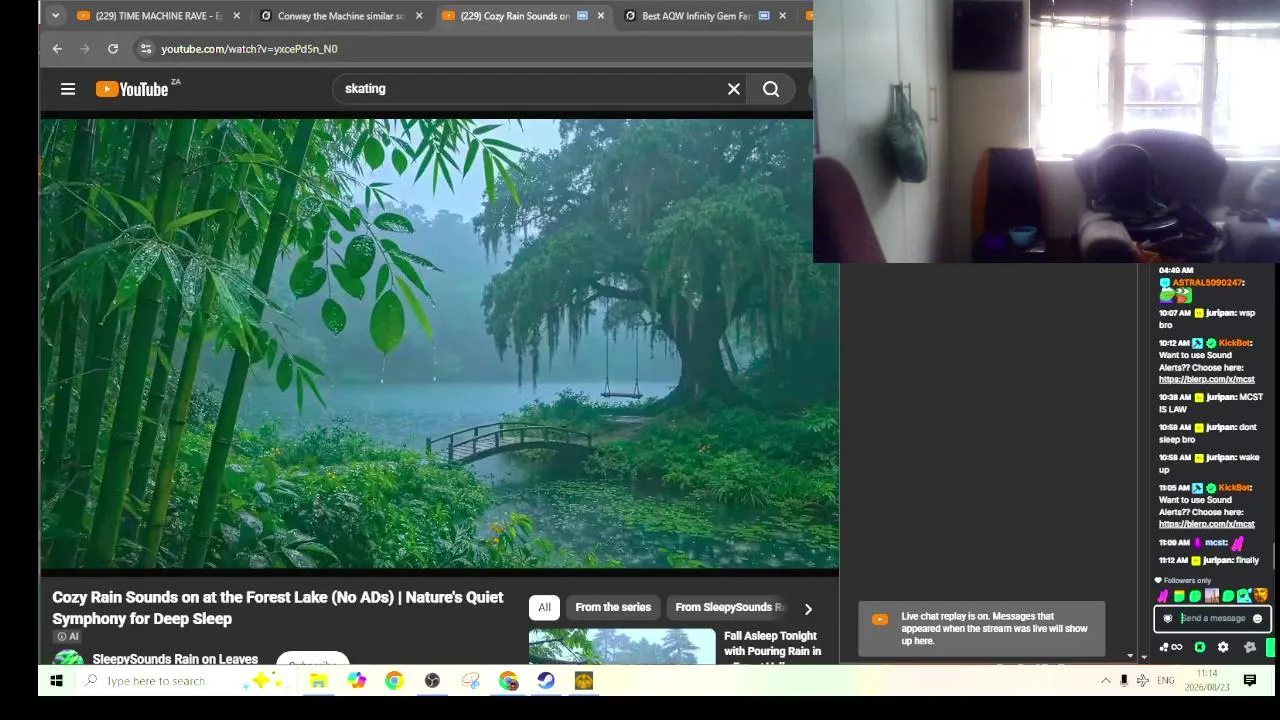Open OBS Studio from taskbar
1280x720 pixels.
[432, 681]
